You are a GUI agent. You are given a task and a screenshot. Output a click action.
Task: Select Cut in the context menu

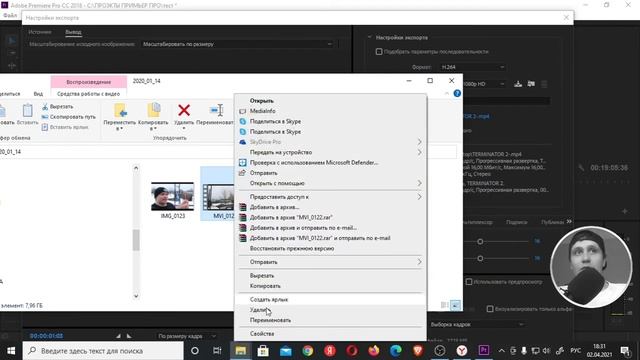[331, 276]
